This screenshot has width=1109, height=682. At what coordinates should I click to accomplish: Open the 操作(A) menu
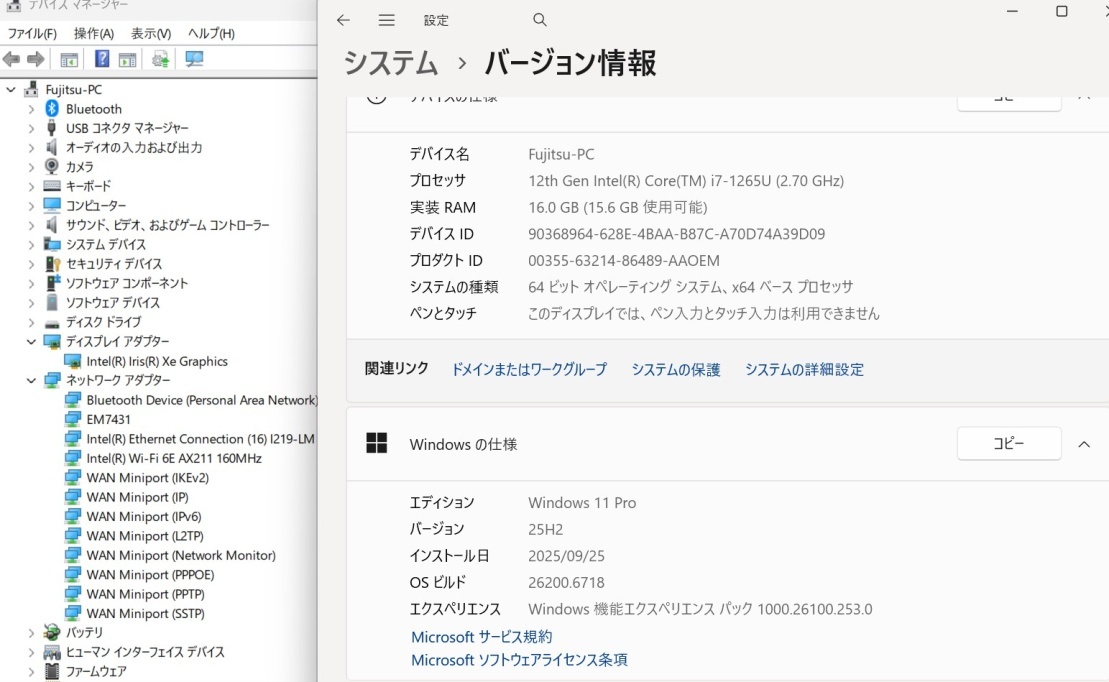click(x=93, y=33)
